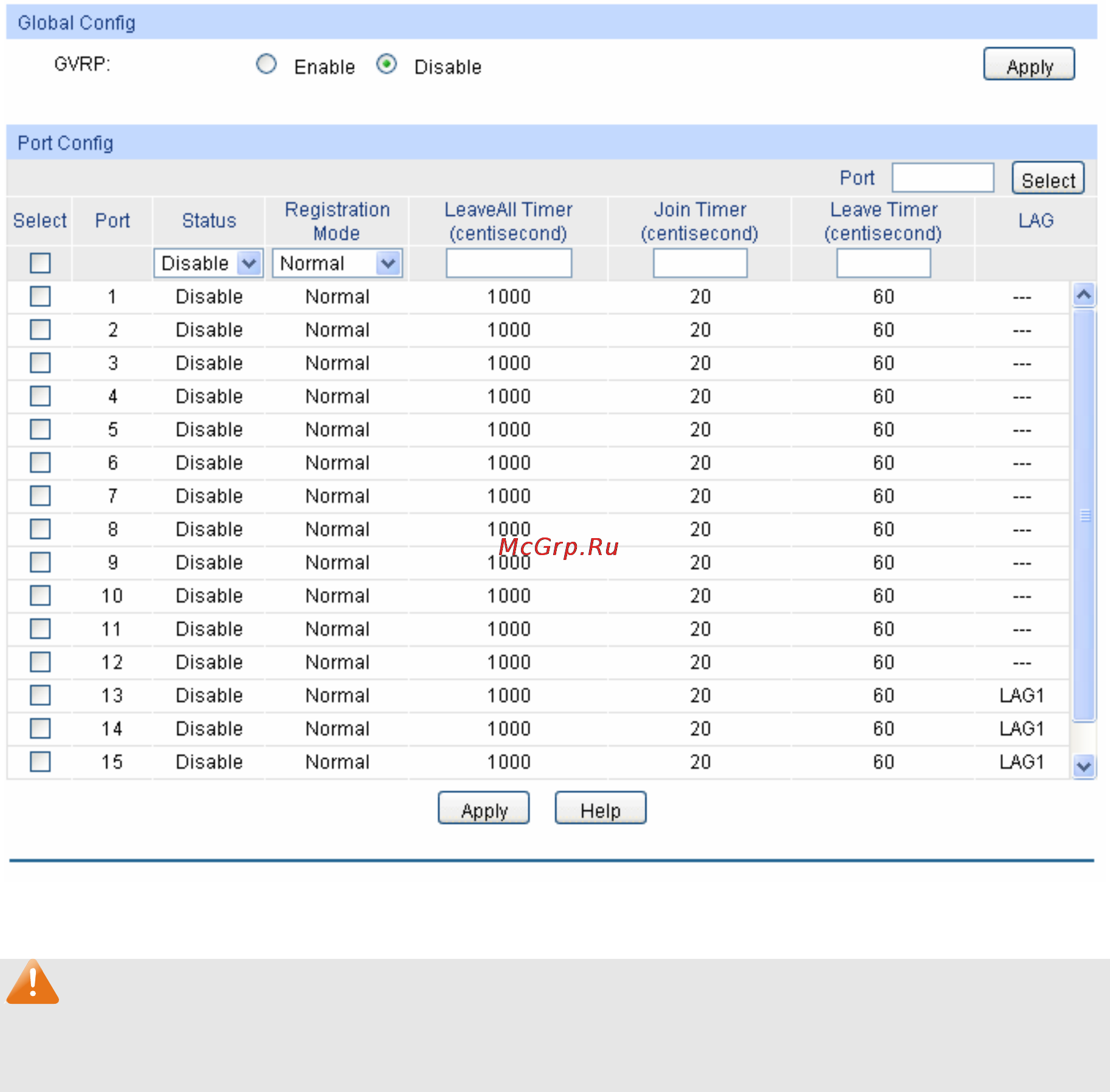Viewport: 1110px width, 1092px height.
Task: Click the Select button next to Port field
Action: [x=1048, y=178]
